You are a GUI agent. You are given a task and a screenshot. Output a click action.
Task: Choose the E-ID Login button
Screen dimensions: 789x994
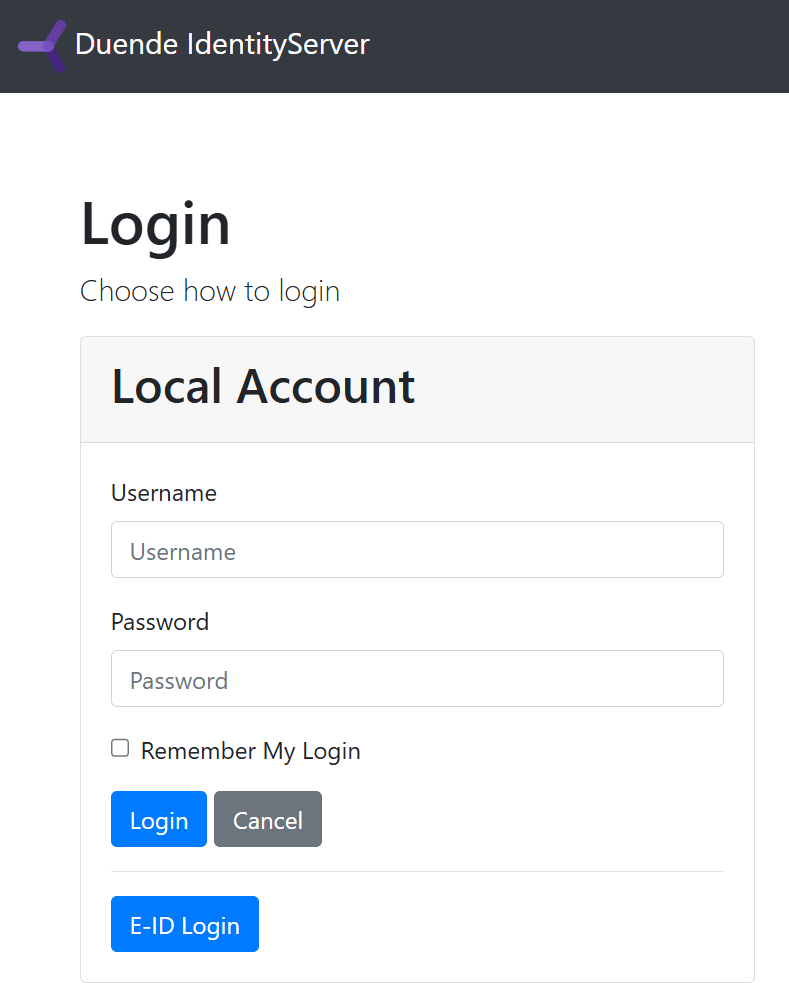click(x=185, y=925)
